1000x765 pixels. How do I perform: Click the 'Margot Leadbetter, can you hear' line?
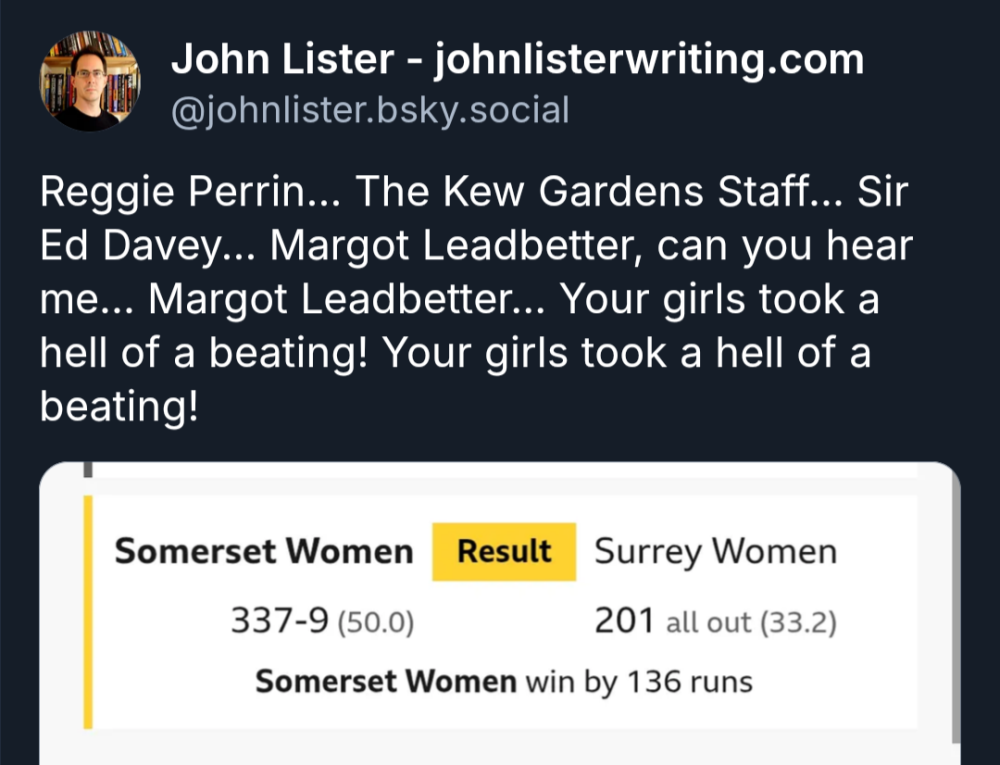592,245
